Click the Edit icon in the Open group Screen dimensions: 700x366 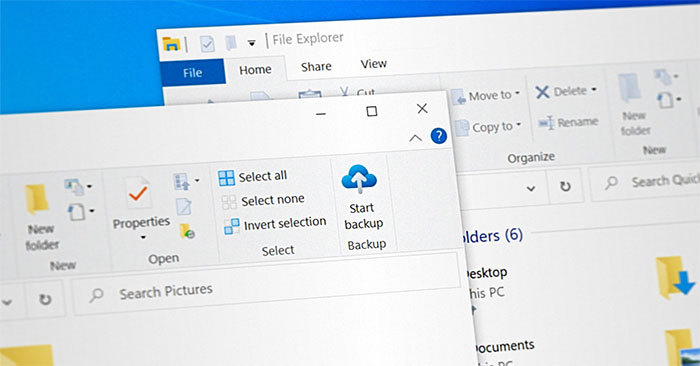click(183, 207)
